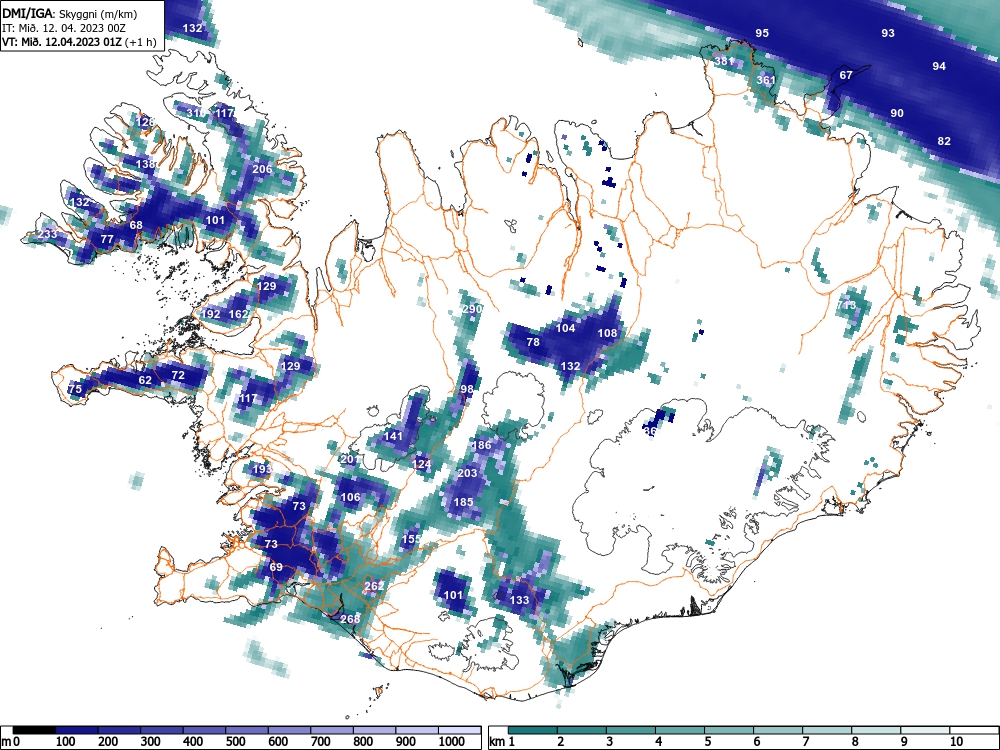
Task: Click the visibility value 192 on the map
Action: tap(210, 314)
